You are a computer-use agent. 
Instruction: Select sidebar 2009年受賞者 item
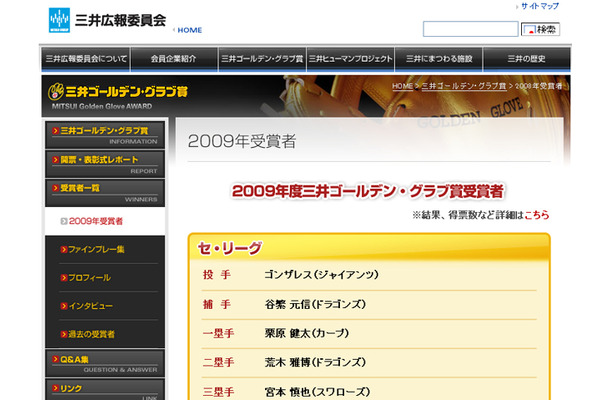coord(105,221)
